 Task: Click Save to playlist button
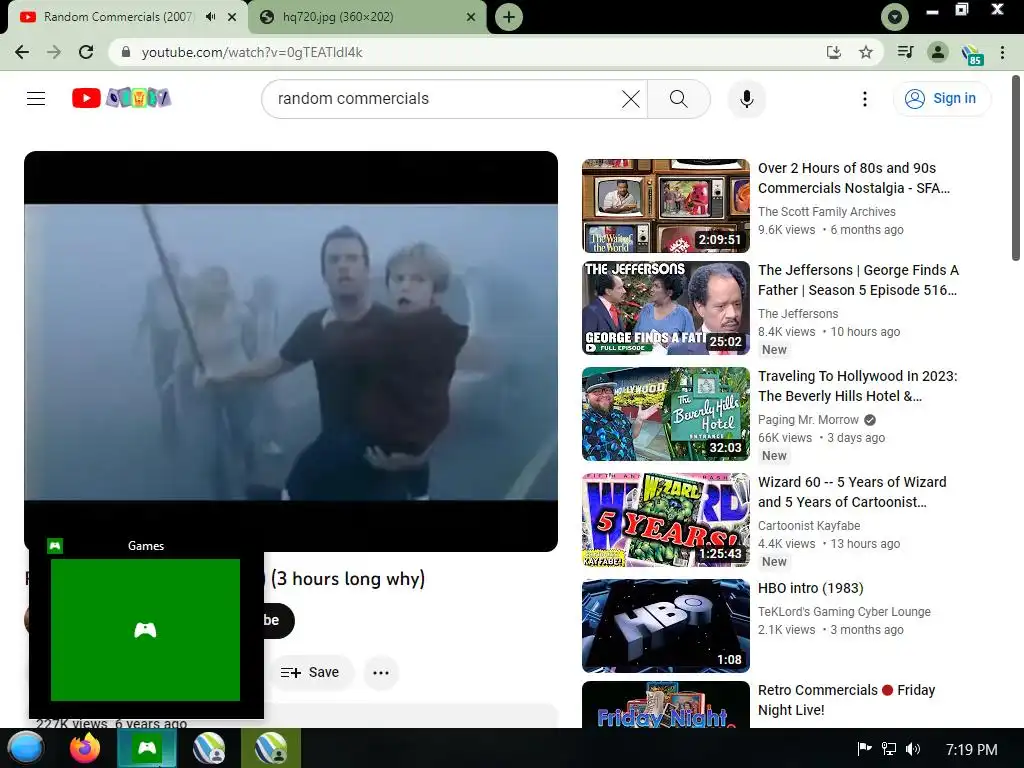coord(310,672)
